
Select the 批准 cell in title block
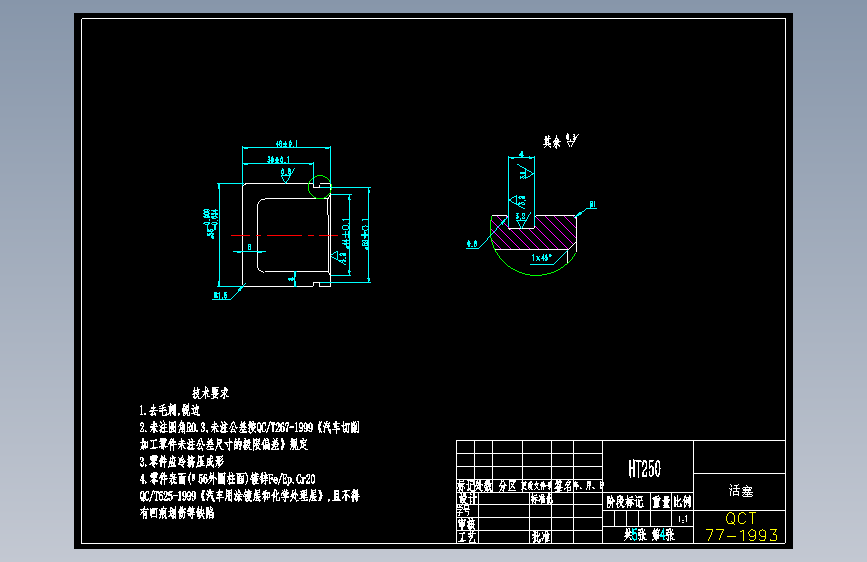click(x=541, y=537)
